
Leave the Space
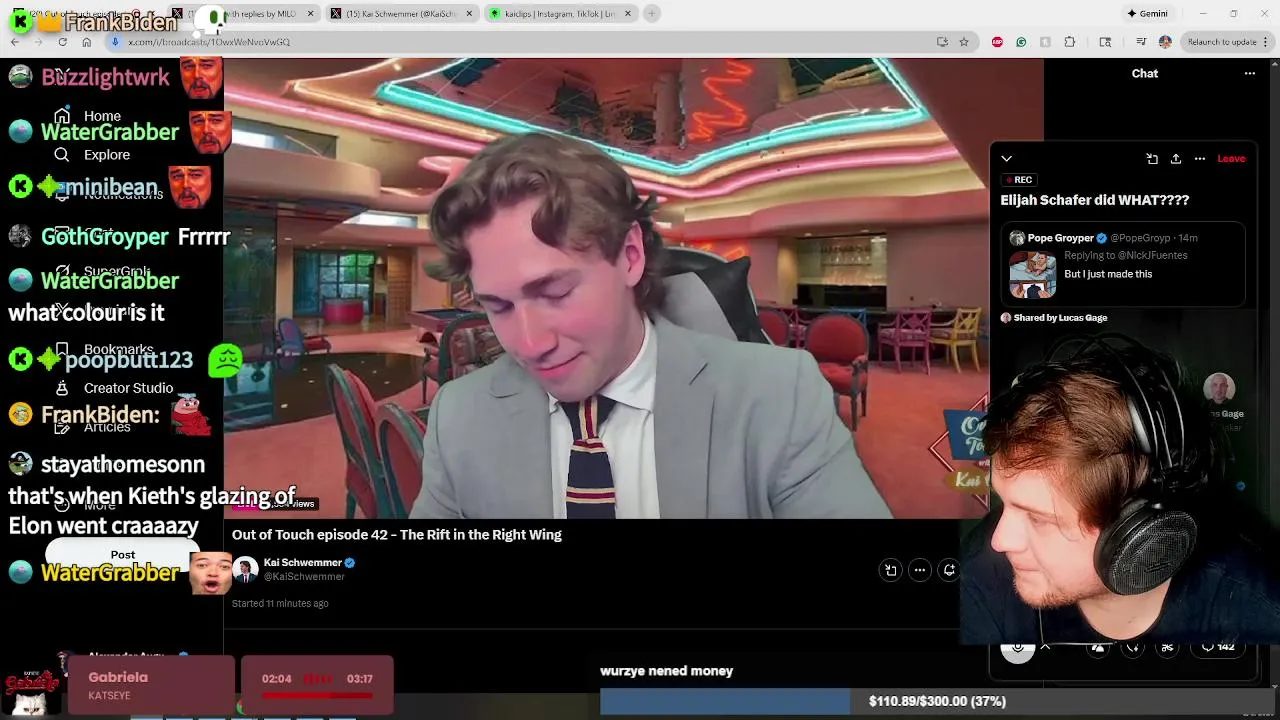pos(1231,159)
